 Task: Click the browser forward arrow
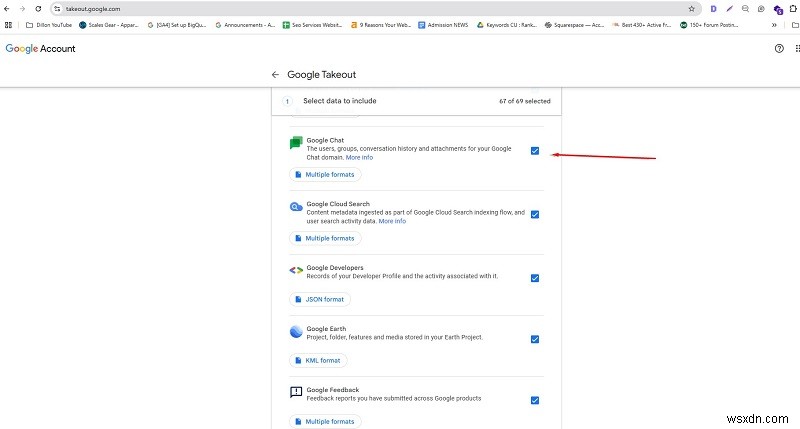click(22, 9)
